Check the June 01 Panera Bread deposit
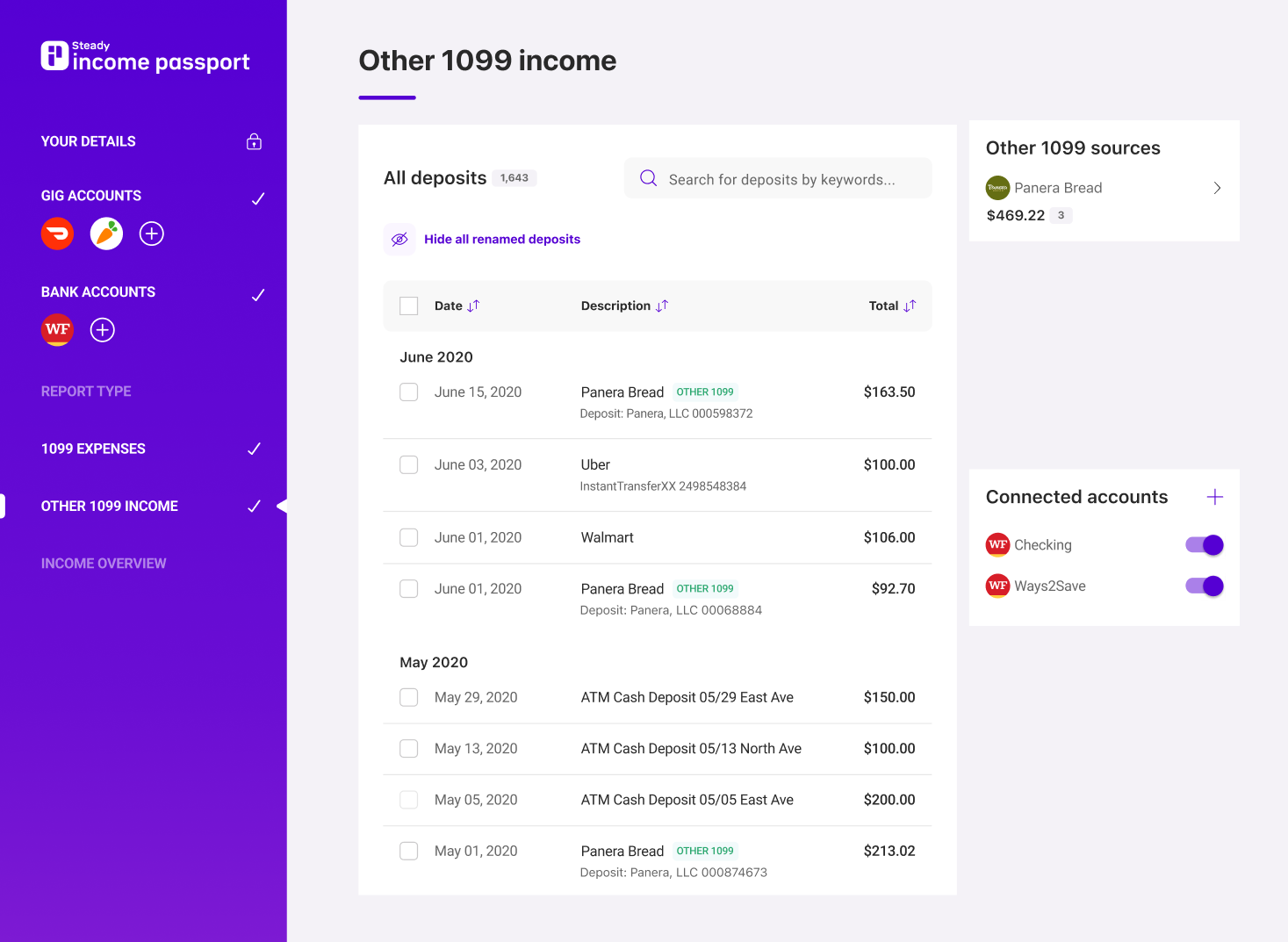This screenshot has height=942, width=1288. (x=409, y=588)
